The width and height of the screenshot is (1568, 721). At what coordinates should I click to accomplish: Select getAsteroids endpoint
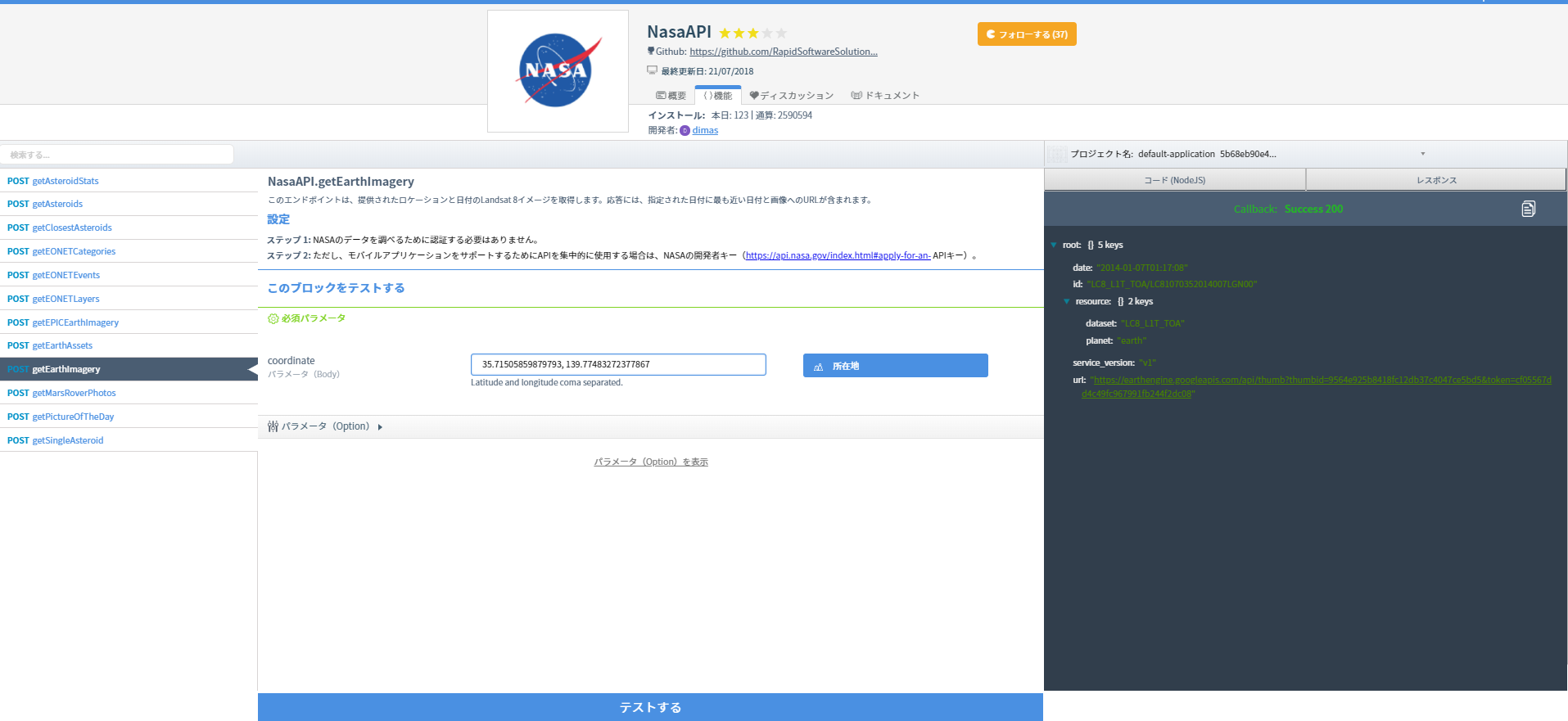[x=129, y=204]
